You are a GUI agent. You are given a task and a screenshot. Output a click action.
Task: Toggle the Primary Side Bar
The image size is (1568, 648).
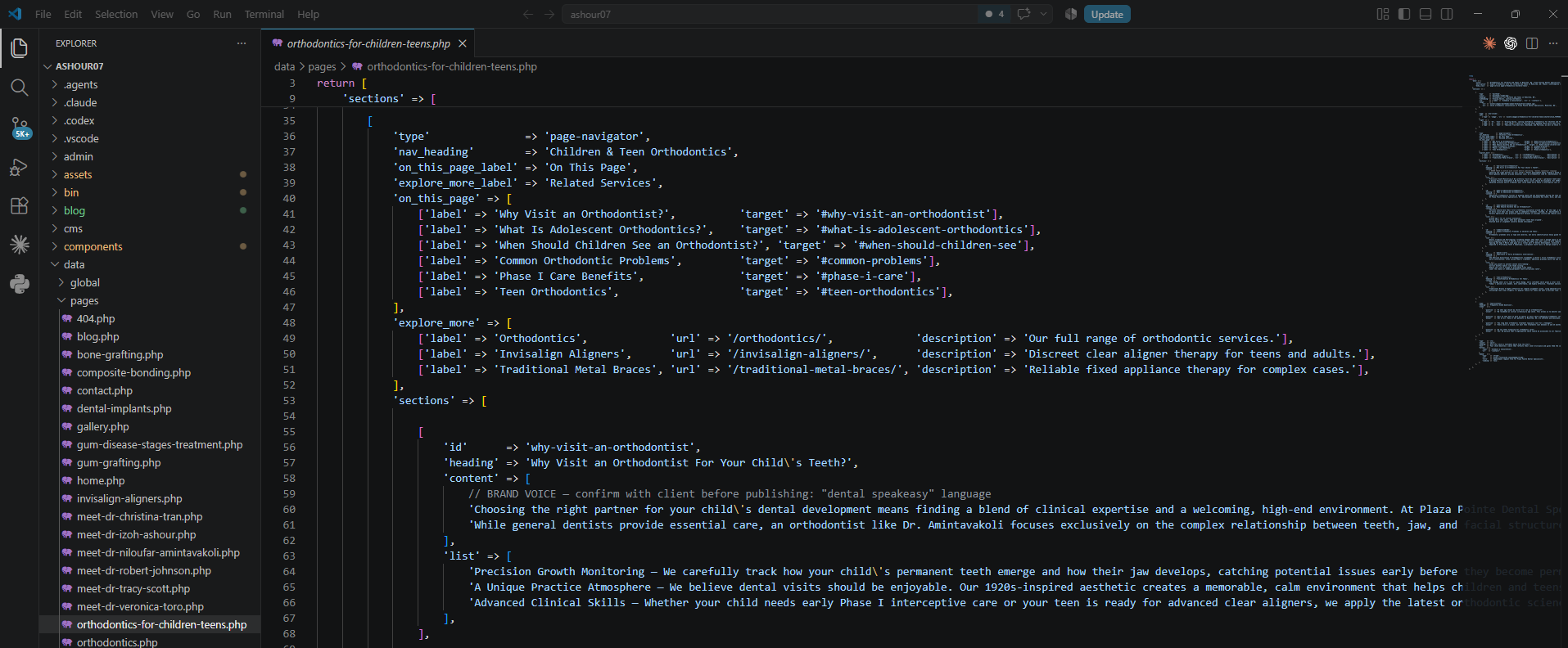[x=1404, y=14]
